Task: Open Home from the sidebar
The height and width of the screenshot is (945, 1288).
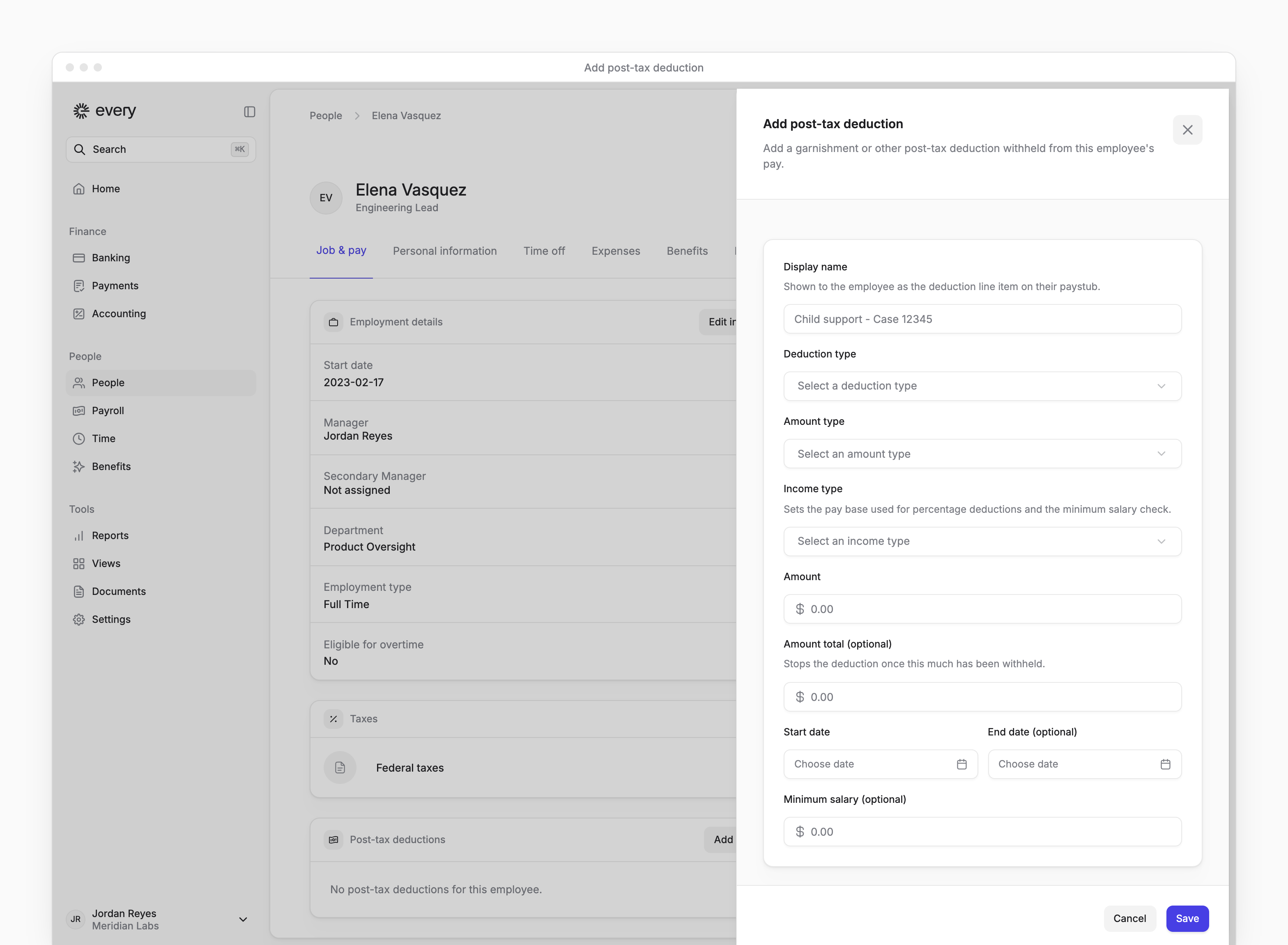Action: [161, 189]
